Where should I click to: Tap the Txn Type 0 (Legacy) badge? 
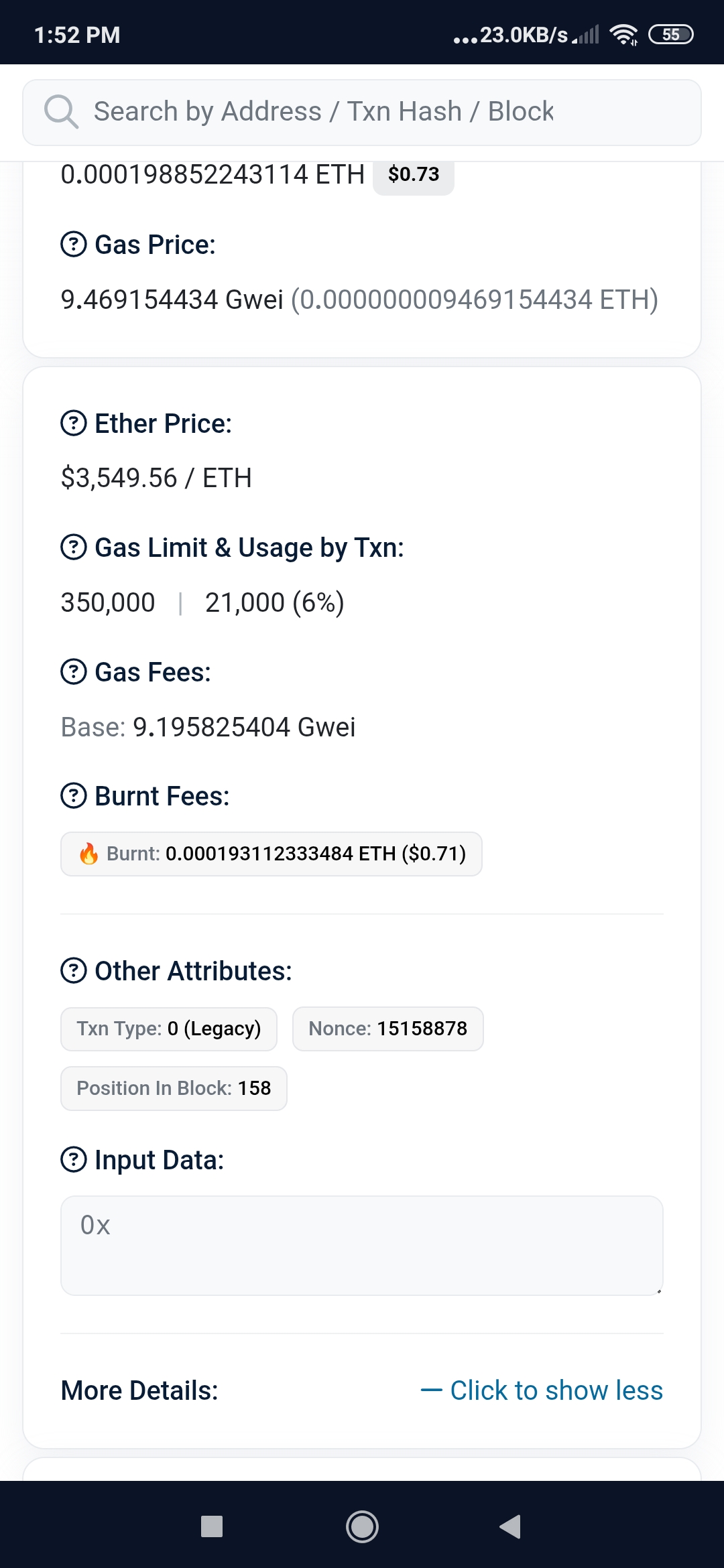pyautogui.click(x=169, y=1029)
